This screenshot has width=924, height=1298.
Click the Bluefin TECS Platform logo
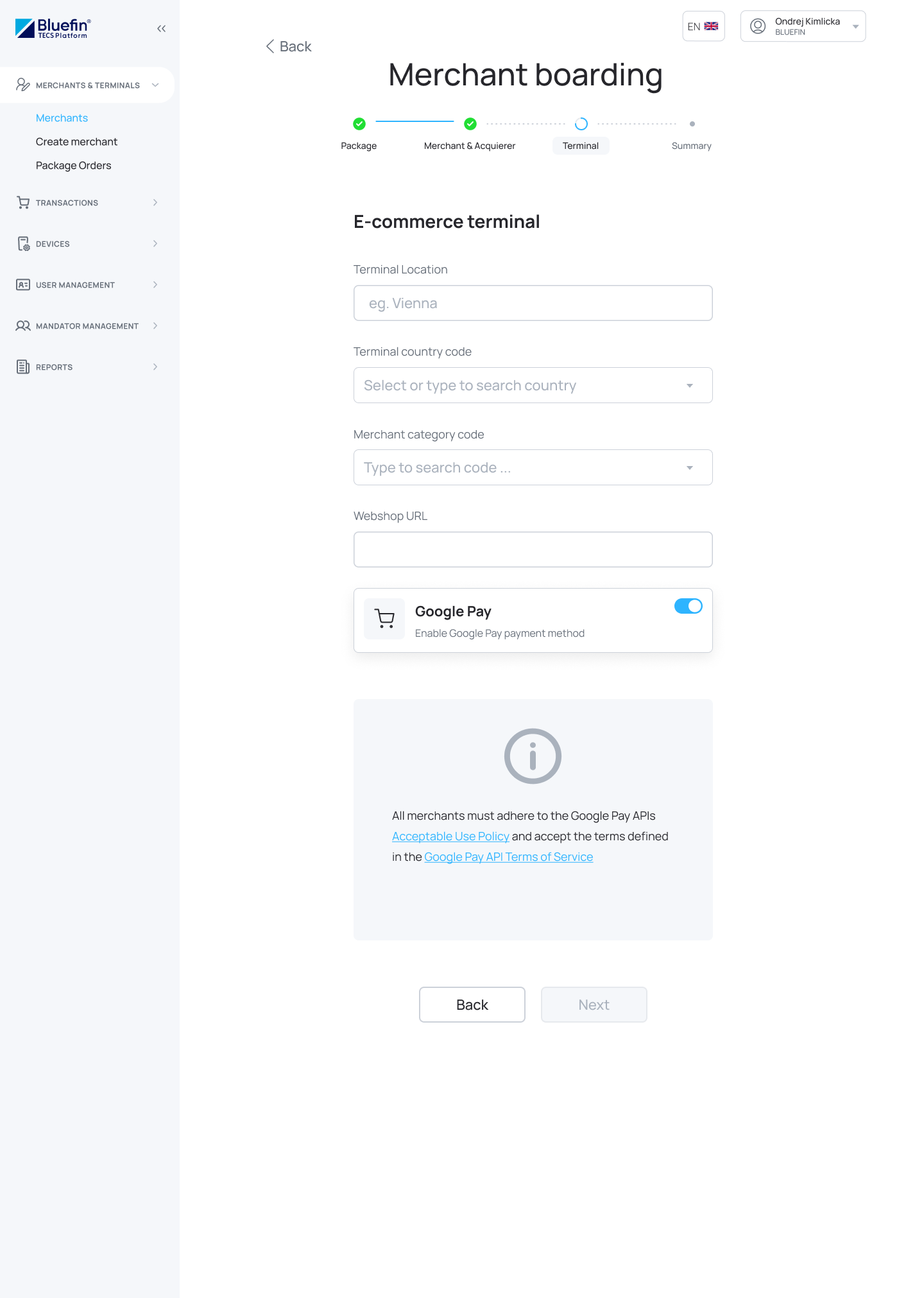pyautogui.click(x=51, y=28)
